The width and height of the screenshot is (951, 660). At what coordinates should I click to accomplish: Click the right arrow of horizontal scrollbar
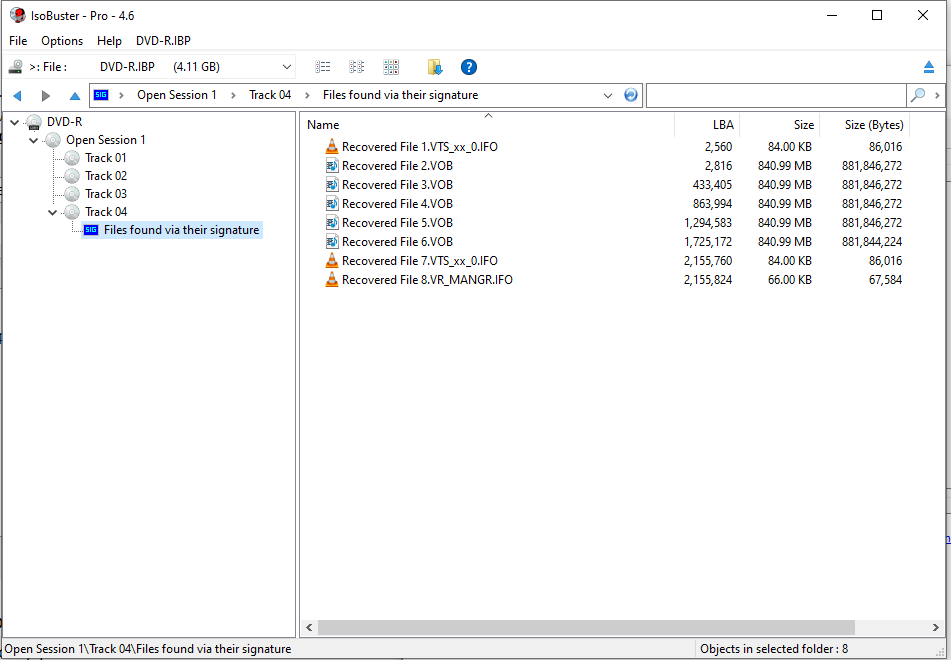(935, 627)
